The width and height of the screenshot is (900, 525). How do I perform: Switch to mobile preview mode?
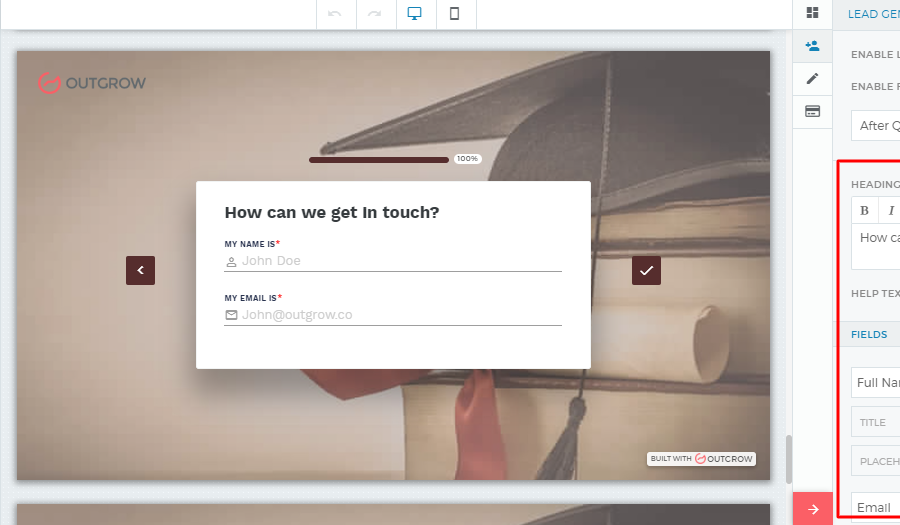coord(455,14)
